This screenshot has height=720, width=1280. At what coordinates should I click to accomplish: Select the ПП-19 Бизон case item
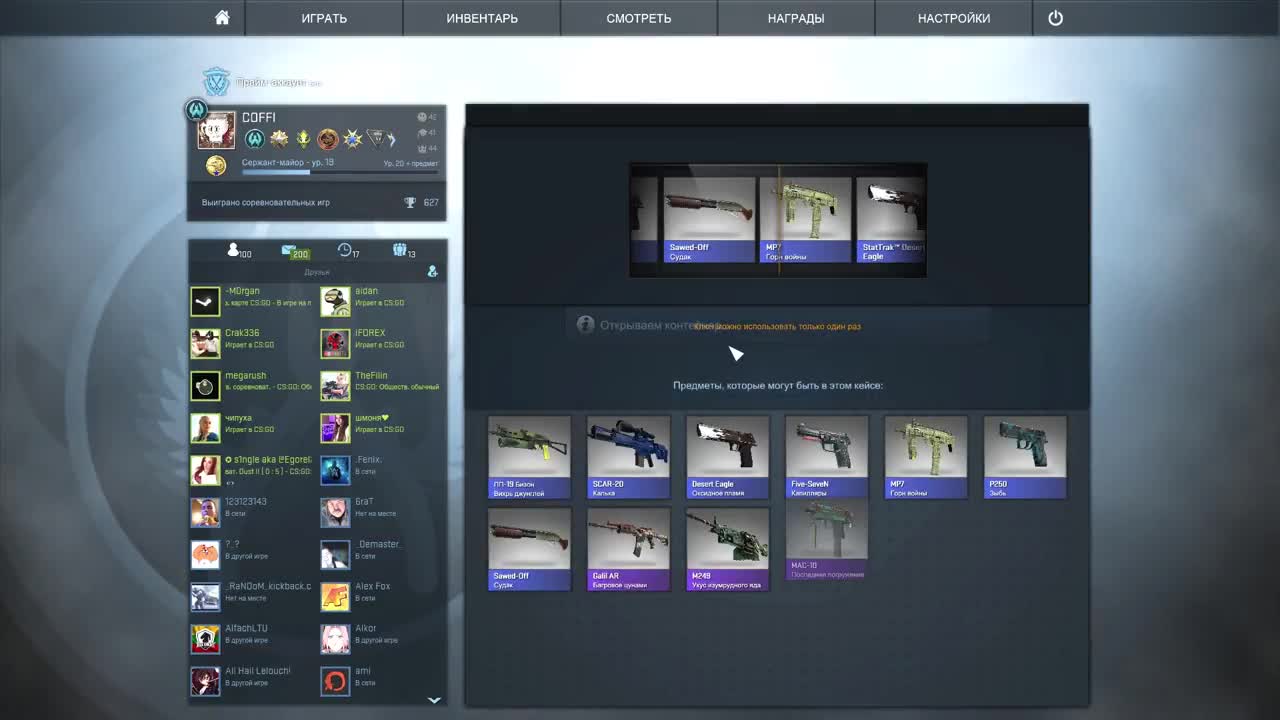(530, 457)
